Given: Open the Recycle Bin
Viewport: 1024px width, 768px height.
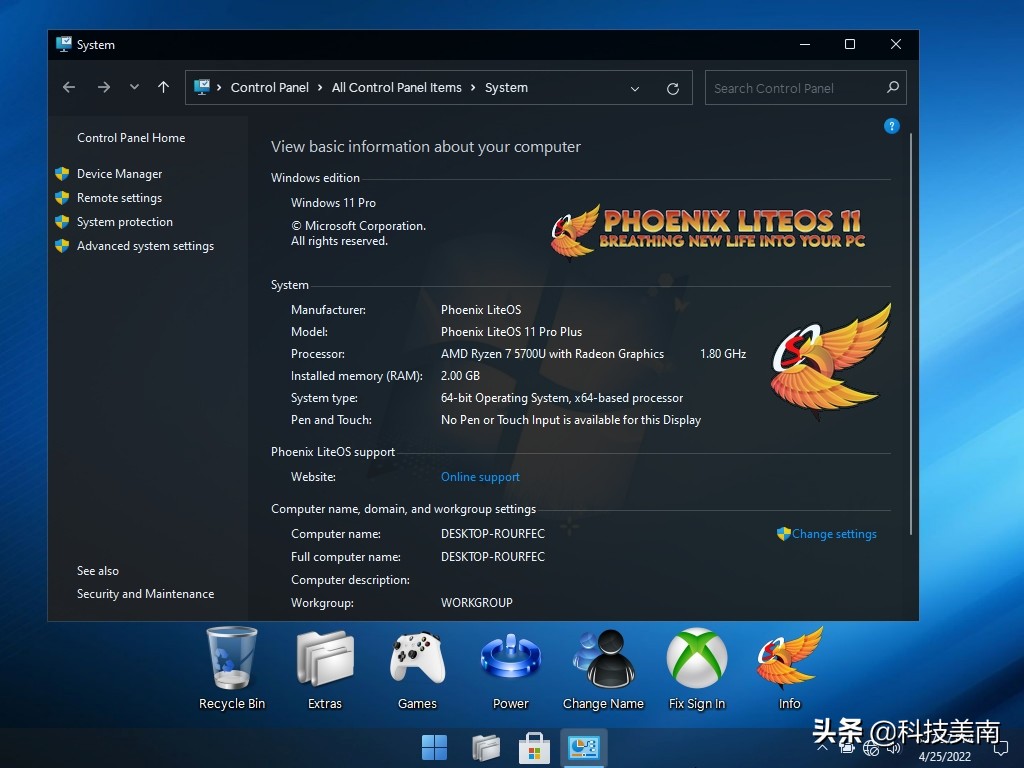Looking at the screenshot, I should coord(231,660).
